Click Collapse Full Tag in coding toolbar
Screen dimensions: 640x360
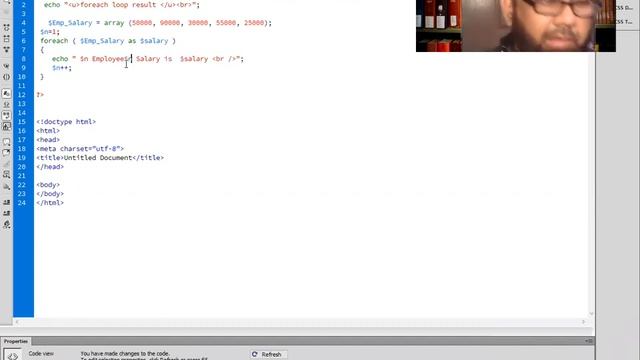click(x=7, y=27)
